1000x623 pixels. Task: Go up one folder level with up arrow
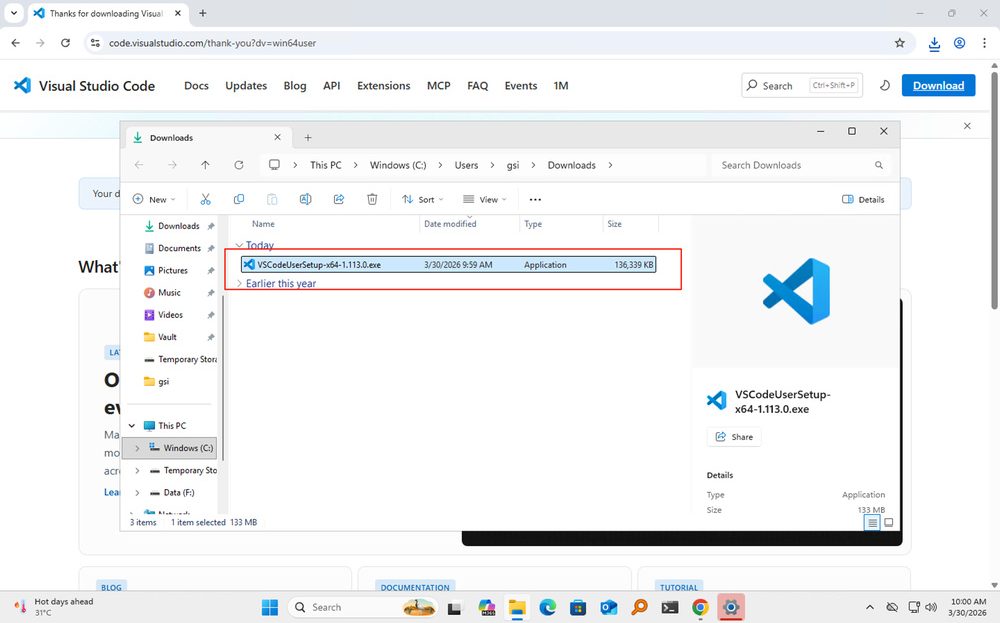[205, 165]
